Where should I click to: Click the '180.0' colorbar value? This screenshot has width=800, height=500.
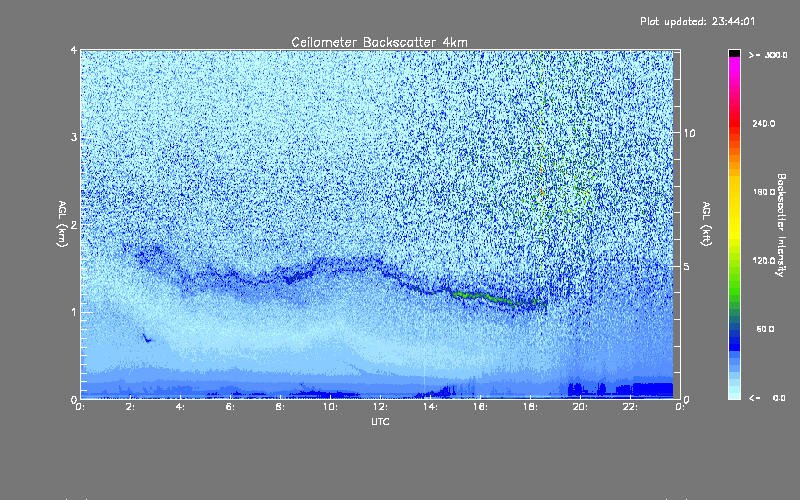(x=764, y=192)
